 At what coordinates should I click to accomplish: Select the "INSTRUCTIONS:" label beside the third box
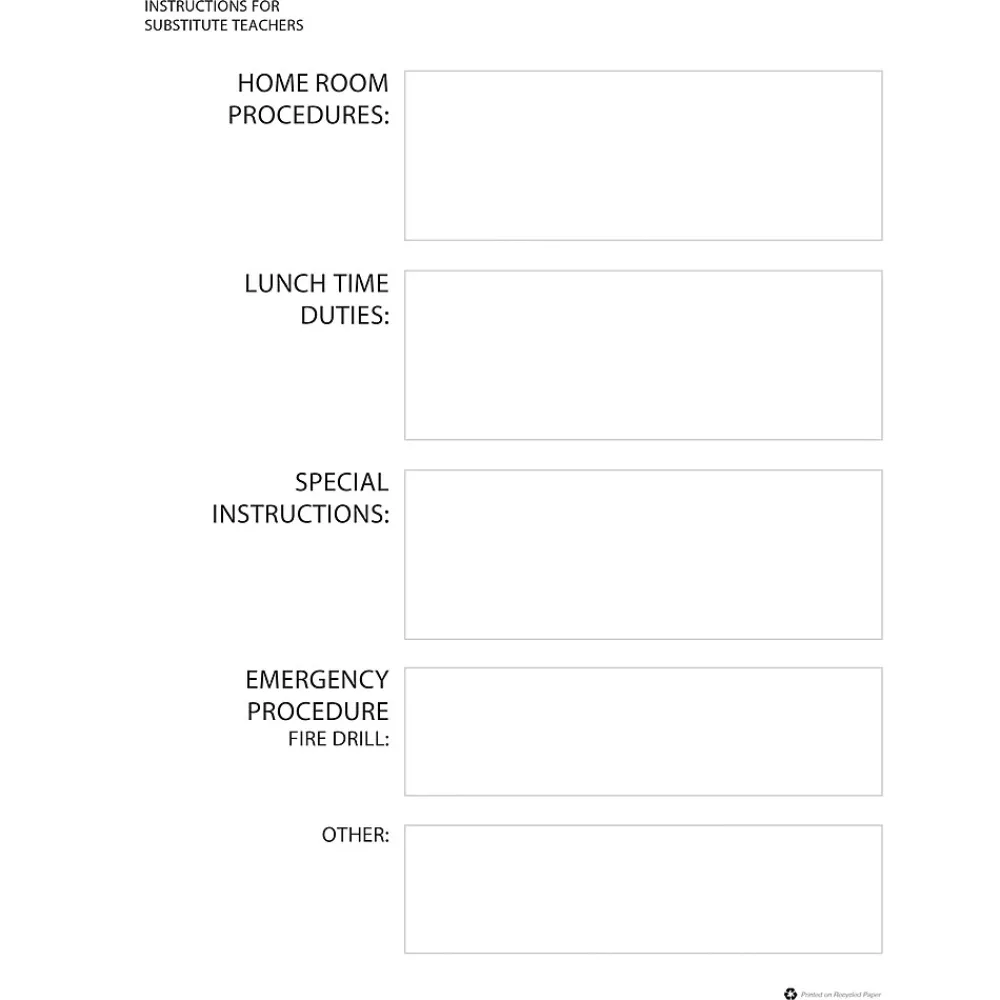pyautogui.click(x=300, y=515)
